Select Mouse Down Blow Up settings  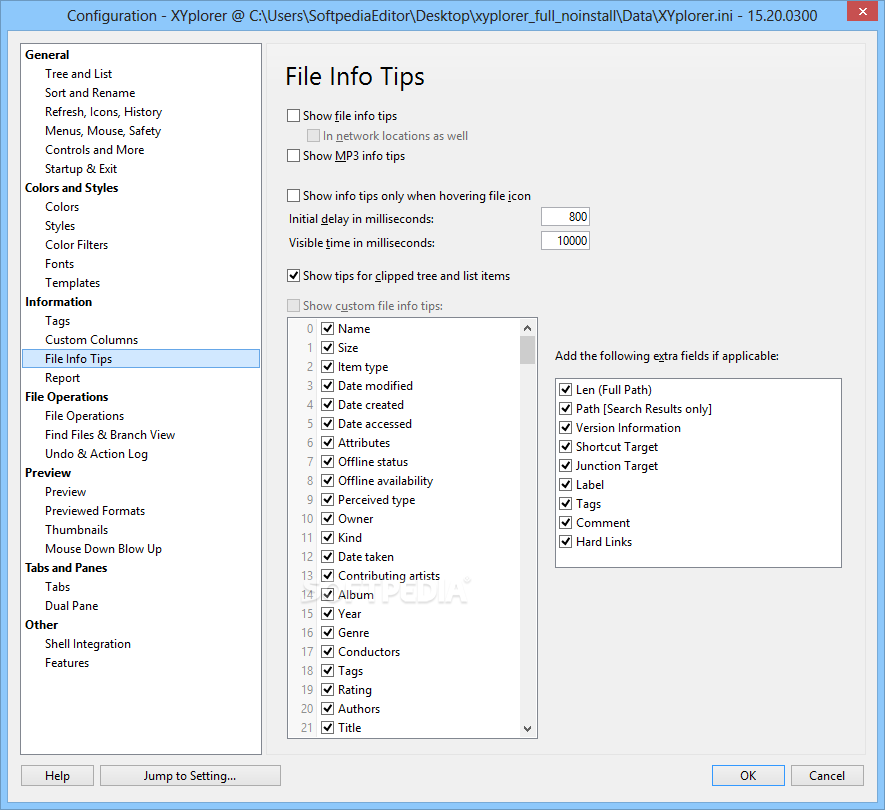(x=103, y=549)
